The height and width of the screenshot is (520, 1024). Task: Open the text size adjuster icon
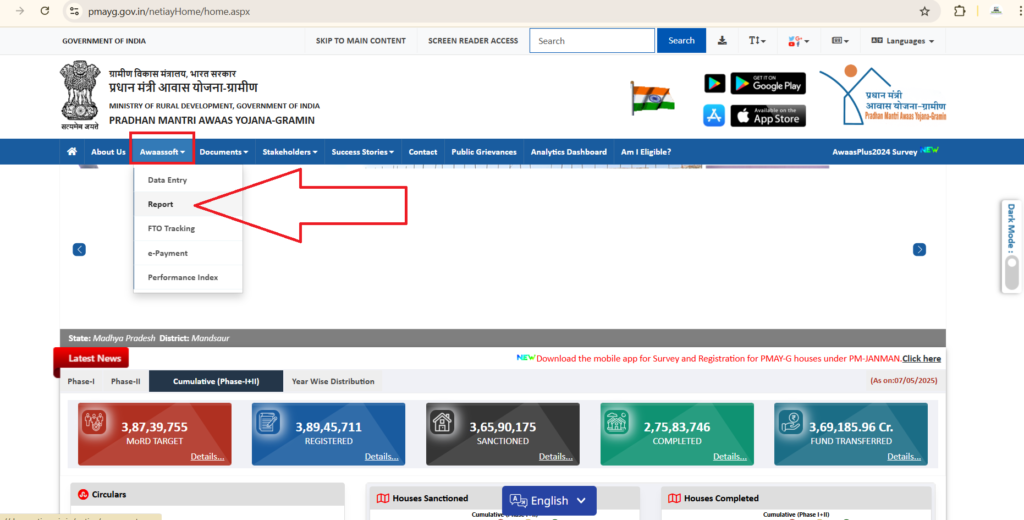click(757, 41)
